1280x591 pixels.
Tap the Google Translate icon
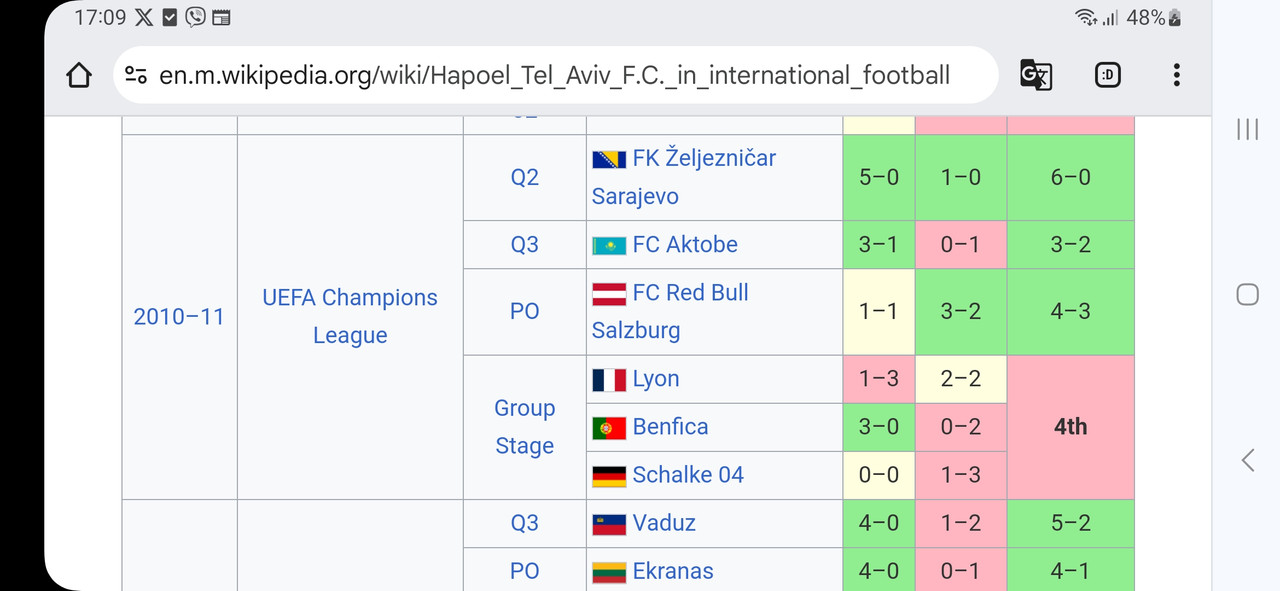[x=1035, y=75]
